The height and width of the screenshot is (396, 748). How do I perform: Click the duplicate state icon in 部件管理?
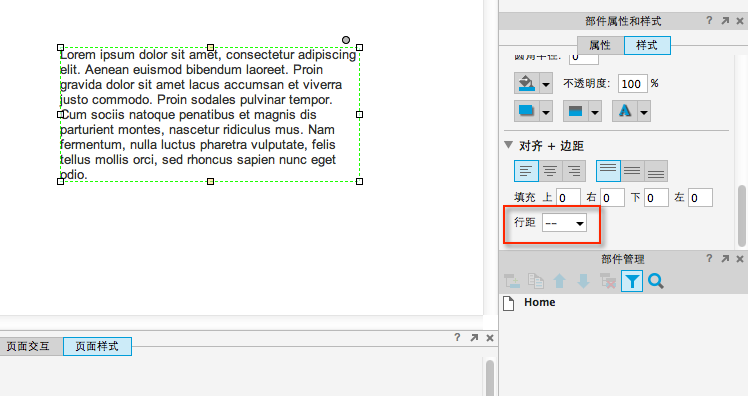point(536,281)
